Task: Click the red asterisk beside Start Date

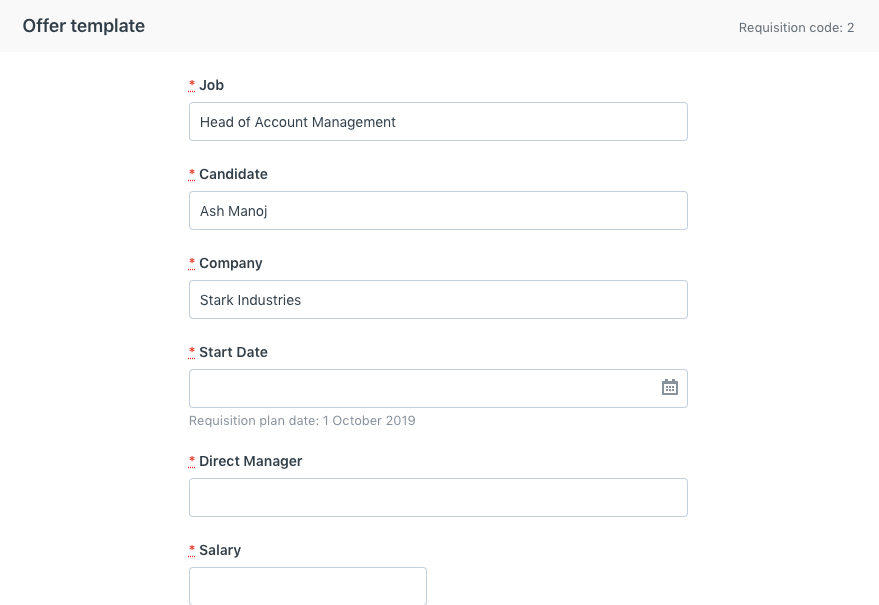Action: [192, 352]
